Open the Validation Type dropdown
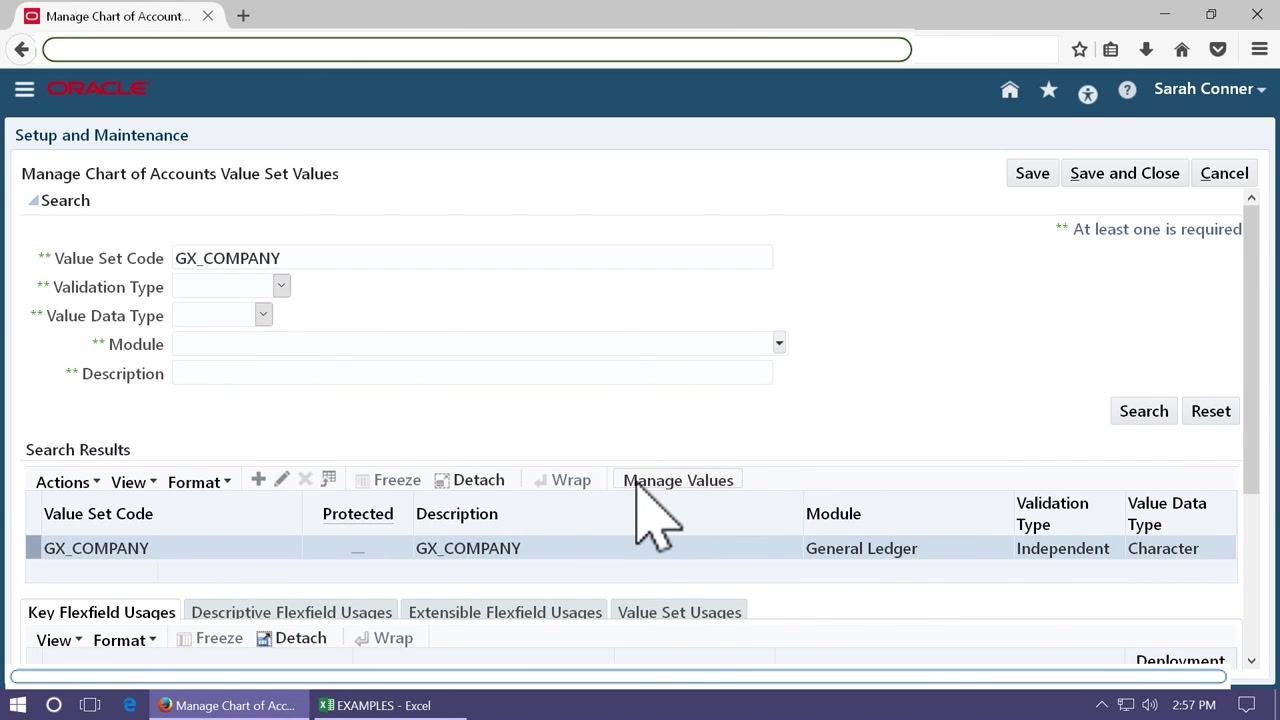The image size is (1280, 720). tap(281, 286)
